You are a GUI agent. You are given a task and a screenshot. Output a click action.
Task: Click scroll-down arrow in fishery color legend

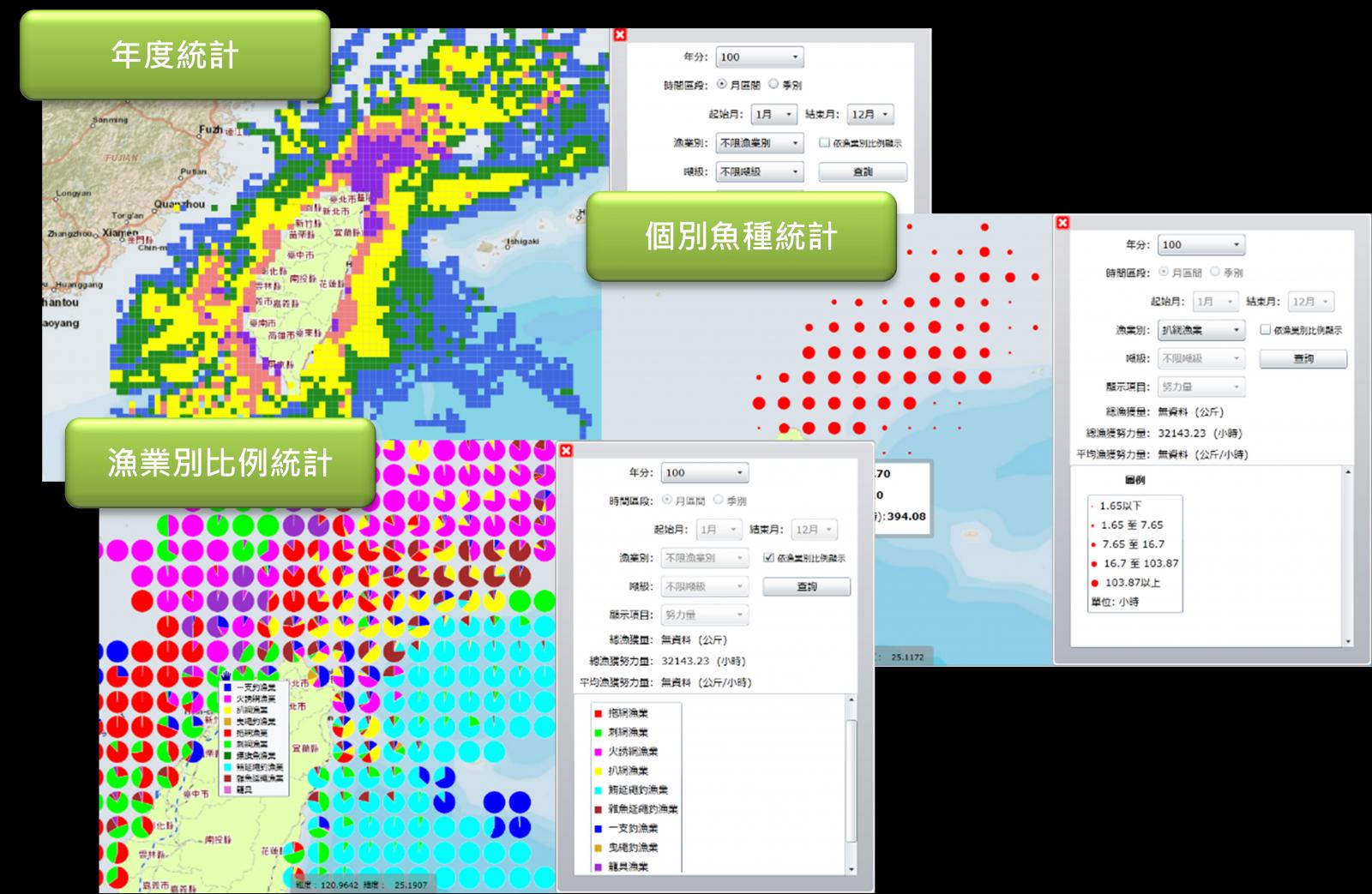[851, 868]
